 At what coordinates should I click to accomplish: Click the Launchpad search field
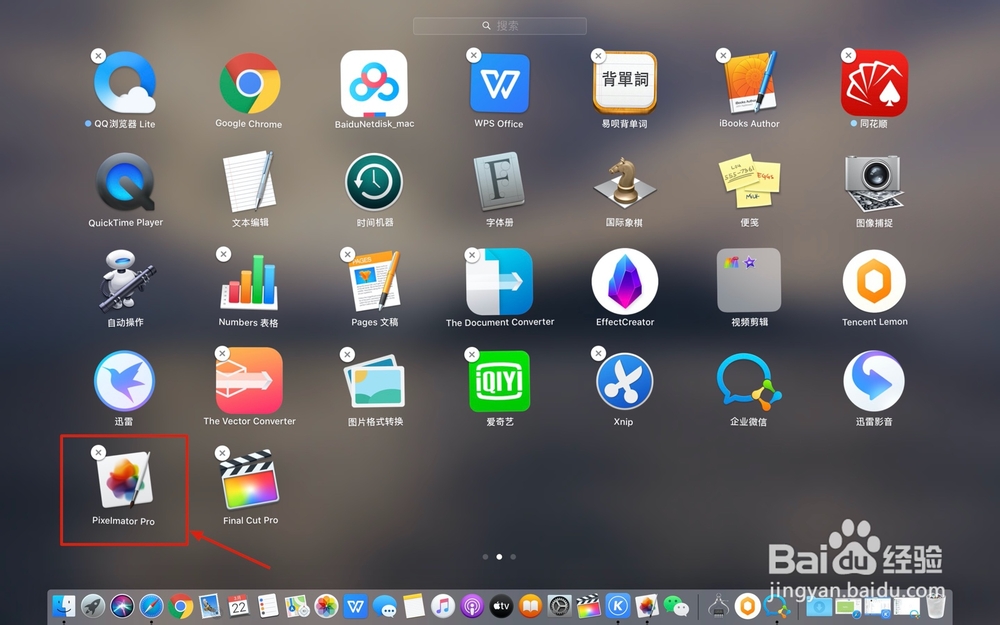point(499,25)
